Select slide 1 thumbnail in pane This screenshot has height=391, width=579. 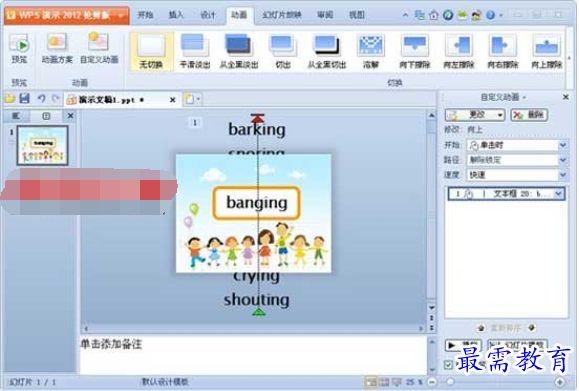pos(43,145)
